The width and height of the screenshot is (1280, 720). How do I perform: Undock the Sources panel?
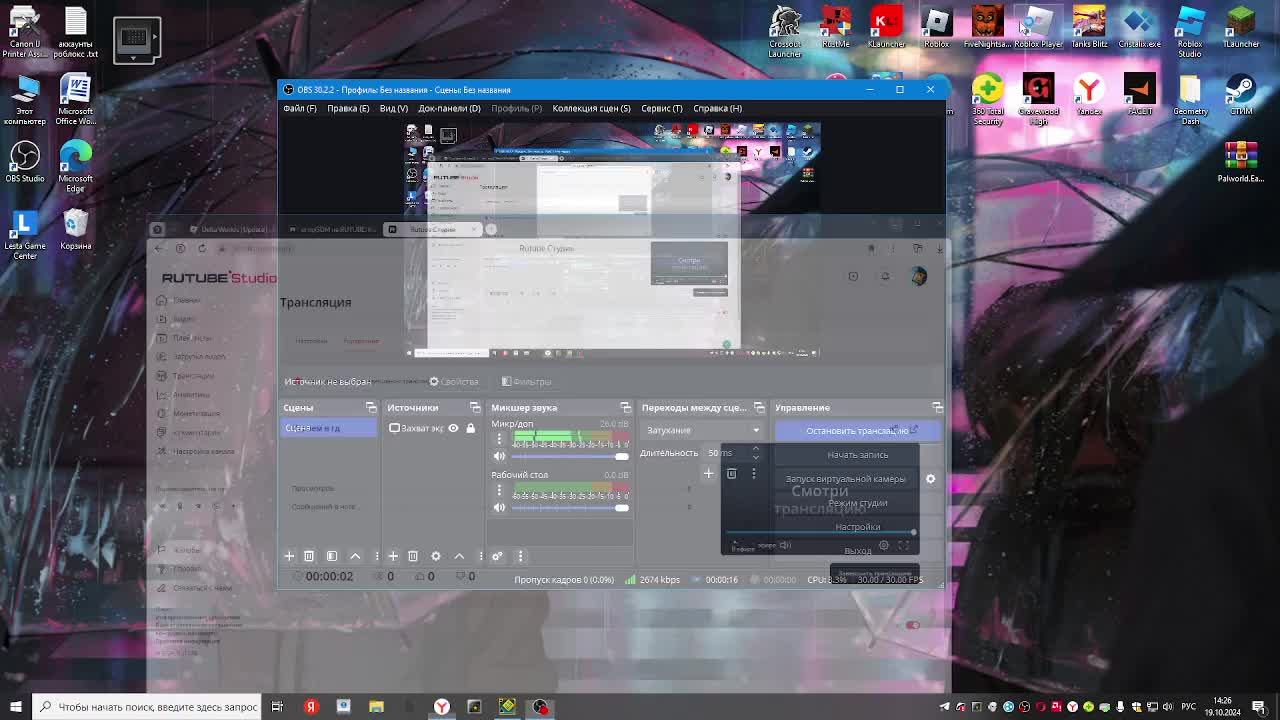[x=475, y=408]
